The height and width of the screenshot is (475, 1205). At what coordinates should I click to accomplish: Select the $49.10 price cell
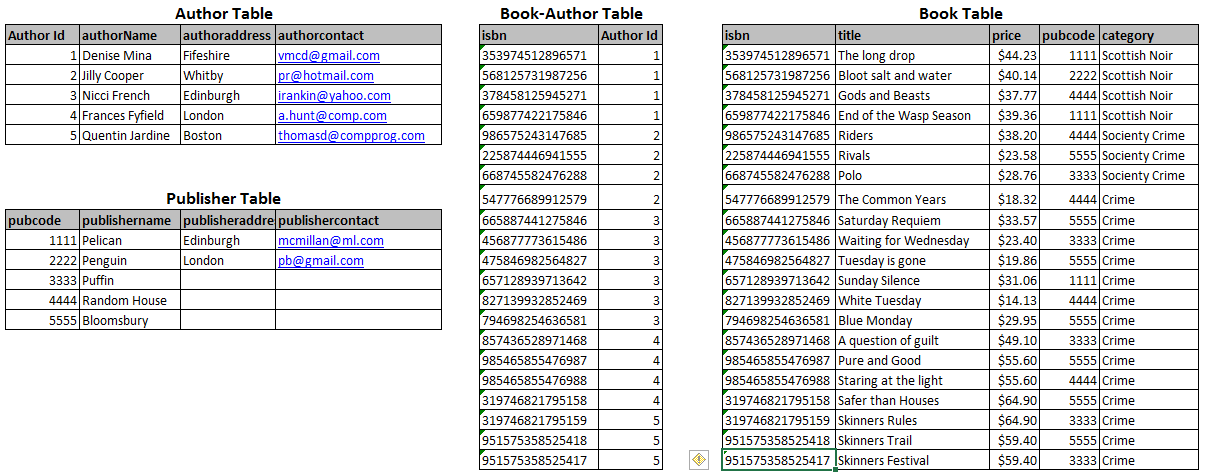1014,341
